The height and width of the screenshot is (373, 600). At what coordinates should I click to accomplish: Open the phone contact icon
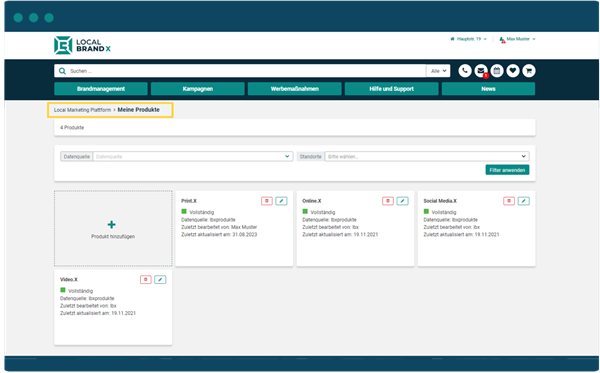pos(465,71)
